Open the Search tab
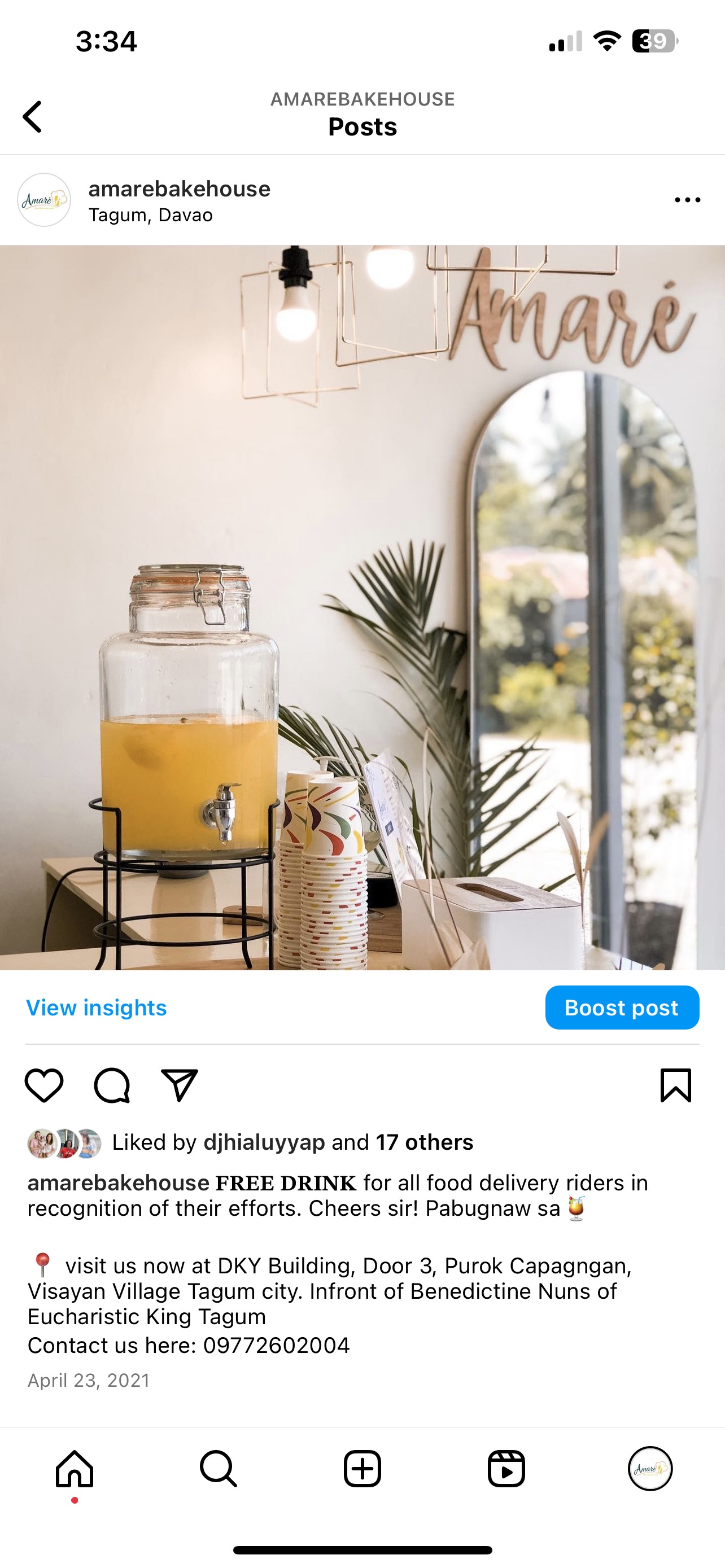Image resolution: width=725 pixels, height=1568 pixels. (x=219, y=1469)
